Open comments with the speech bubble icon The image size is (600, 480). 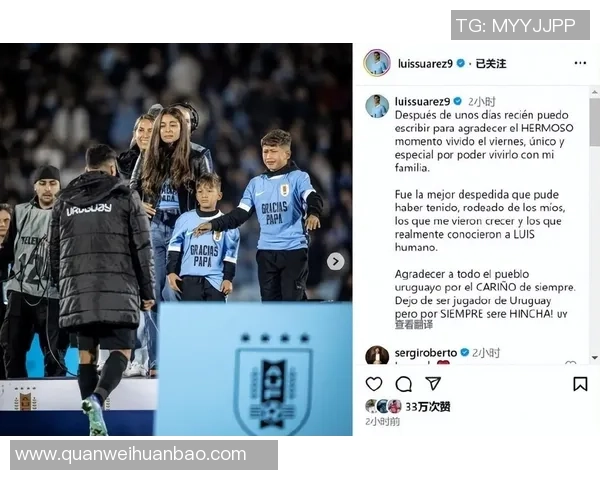pos(403,384)
